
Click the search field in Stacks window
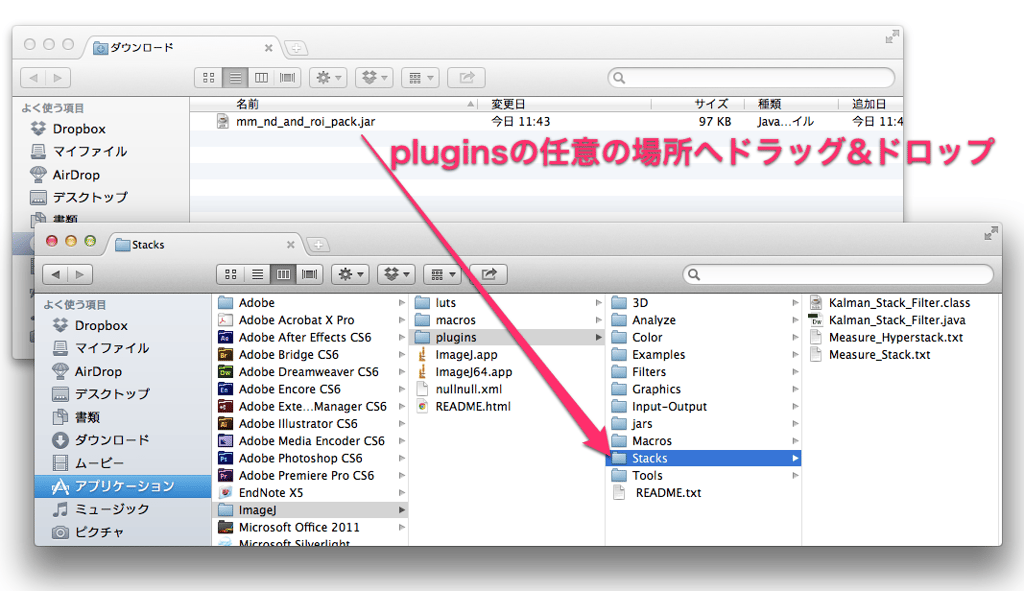pos(838,274)
